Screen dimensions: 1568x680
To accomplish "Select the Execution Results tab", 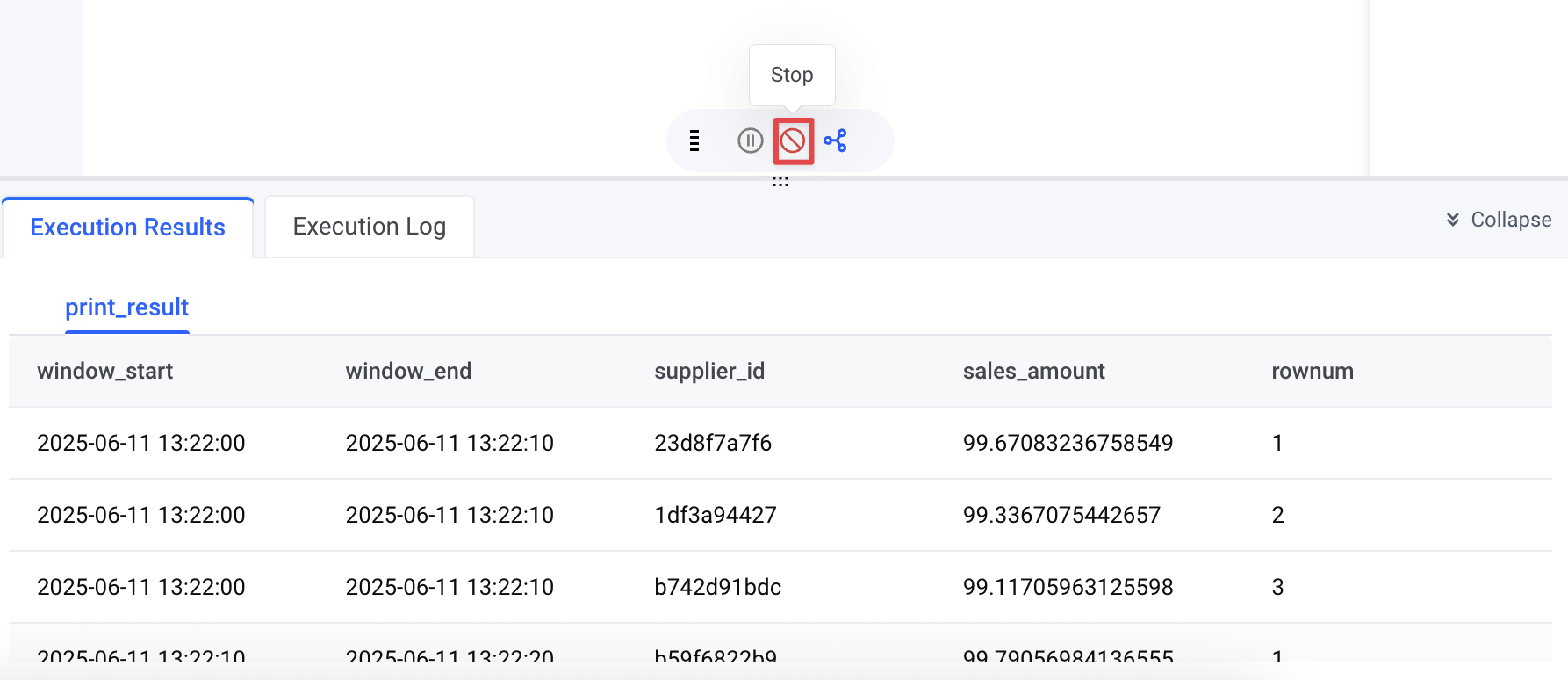I will [x=127, y=228].
